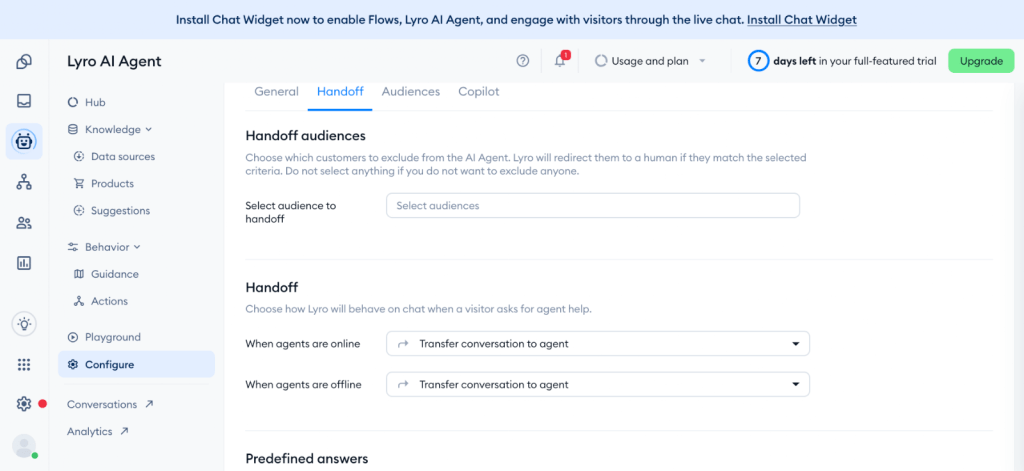Open the apps grid icon
Screen dimensions: 1024x471
24,365
